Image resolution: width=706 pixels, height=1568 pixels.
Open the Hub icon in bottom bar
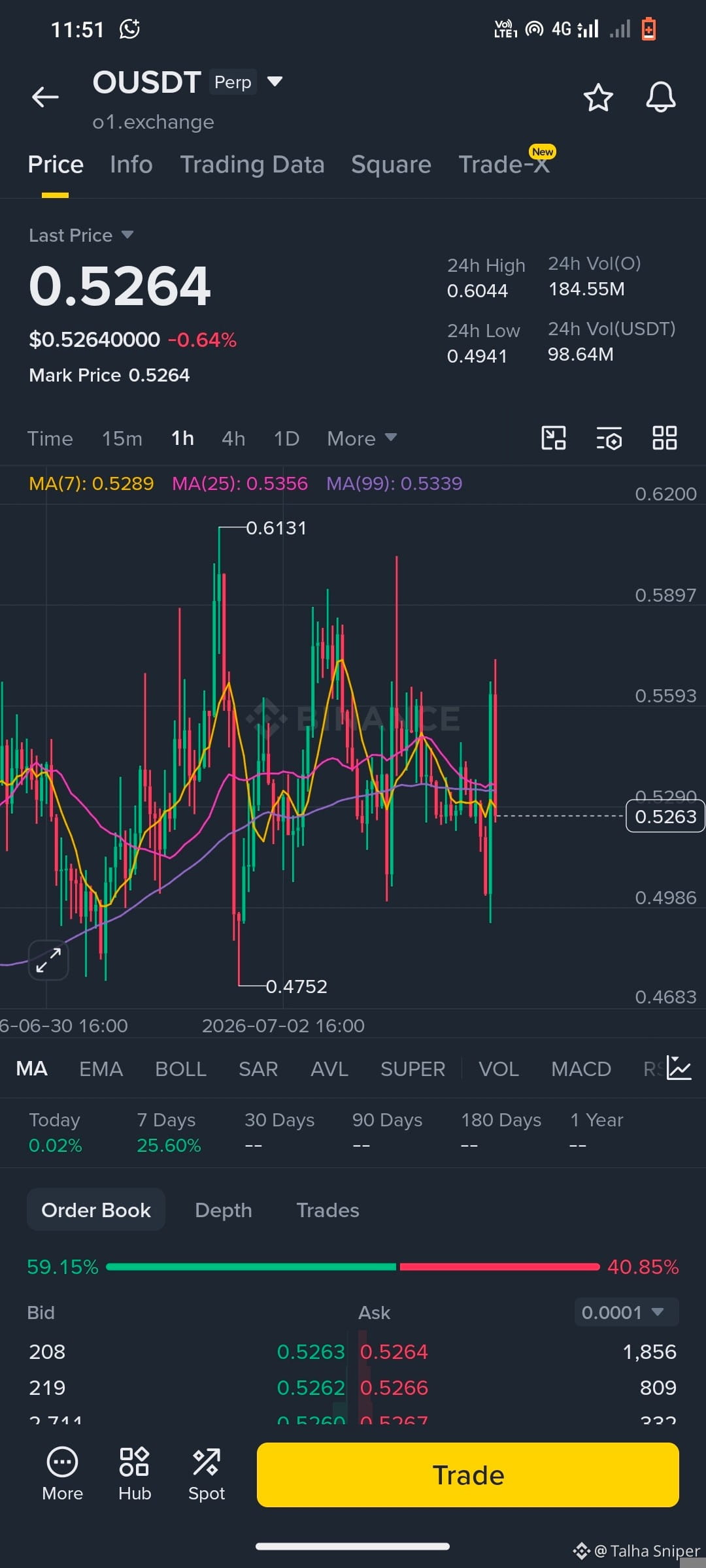135,1475
